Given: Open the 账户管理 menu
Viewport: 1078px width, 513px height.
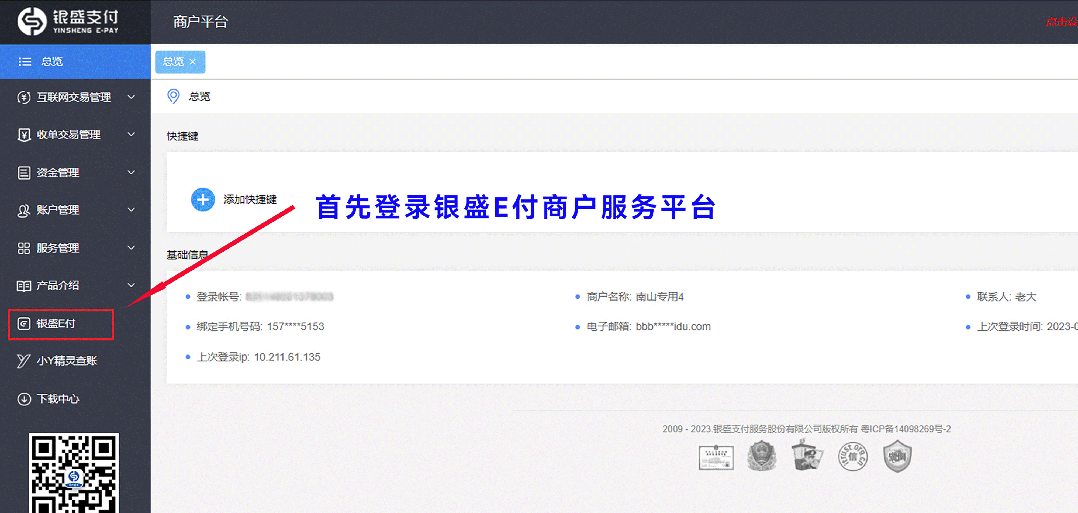Looking at the screenshot, I should pos(76,210).
